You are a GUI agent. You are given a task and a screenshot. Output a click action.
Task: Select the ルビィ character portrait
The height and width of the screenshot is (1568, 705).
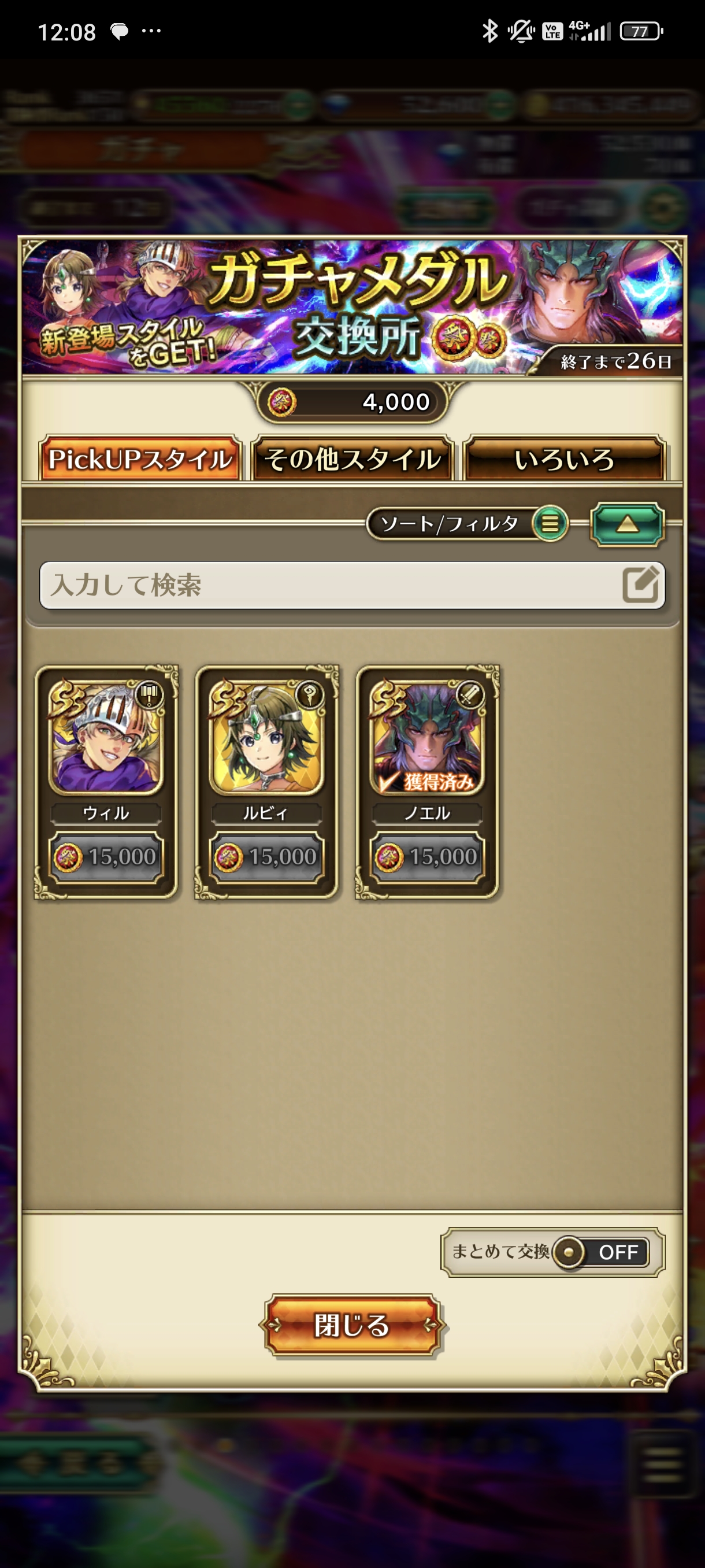(266, 737)
